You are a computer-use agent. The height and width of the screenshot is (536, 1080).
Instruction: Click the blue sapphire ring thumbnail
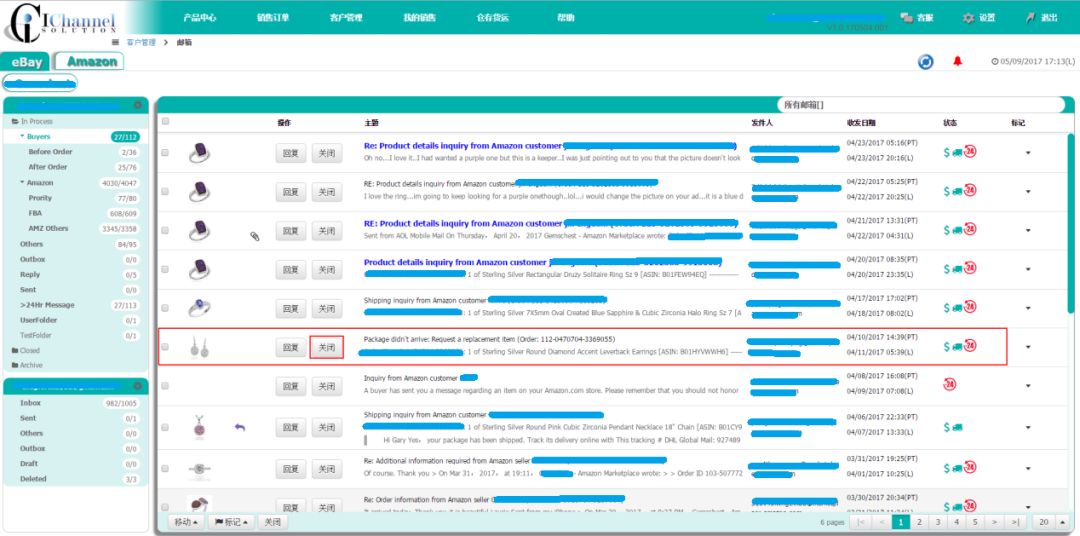[199, 308]
